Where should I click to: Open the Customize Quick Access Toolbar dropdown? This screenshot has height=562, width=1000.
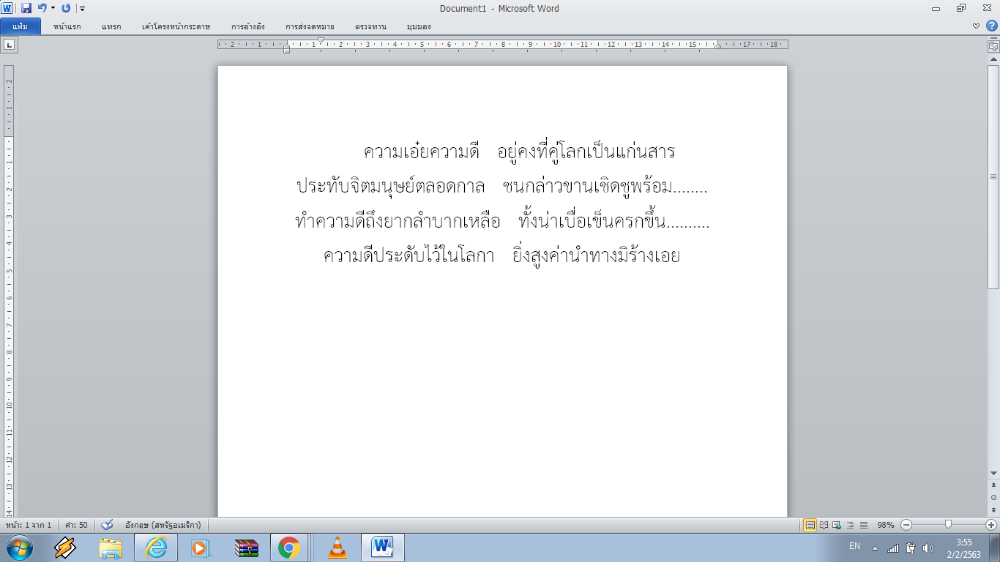tap(82, 8)
